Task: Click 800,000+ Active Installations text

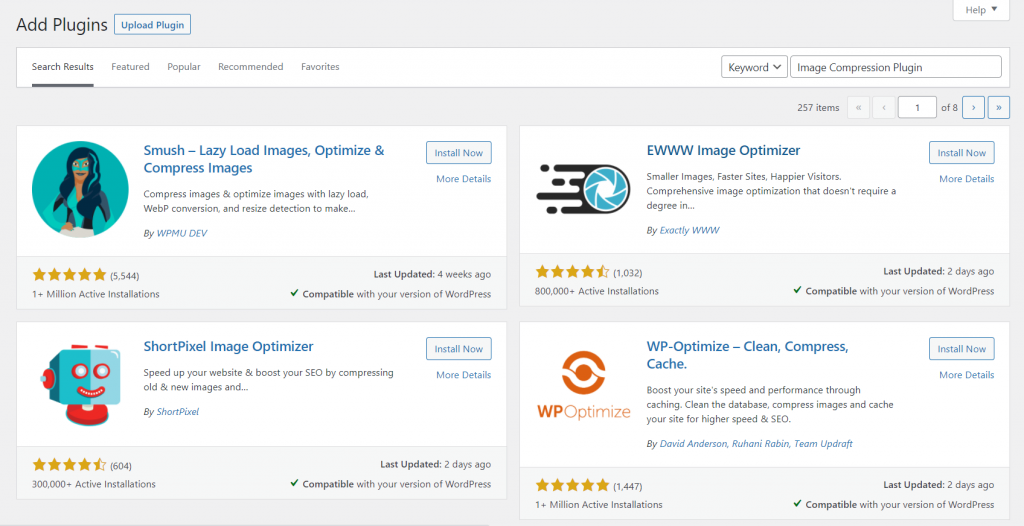Action: (x=597, y=291)
